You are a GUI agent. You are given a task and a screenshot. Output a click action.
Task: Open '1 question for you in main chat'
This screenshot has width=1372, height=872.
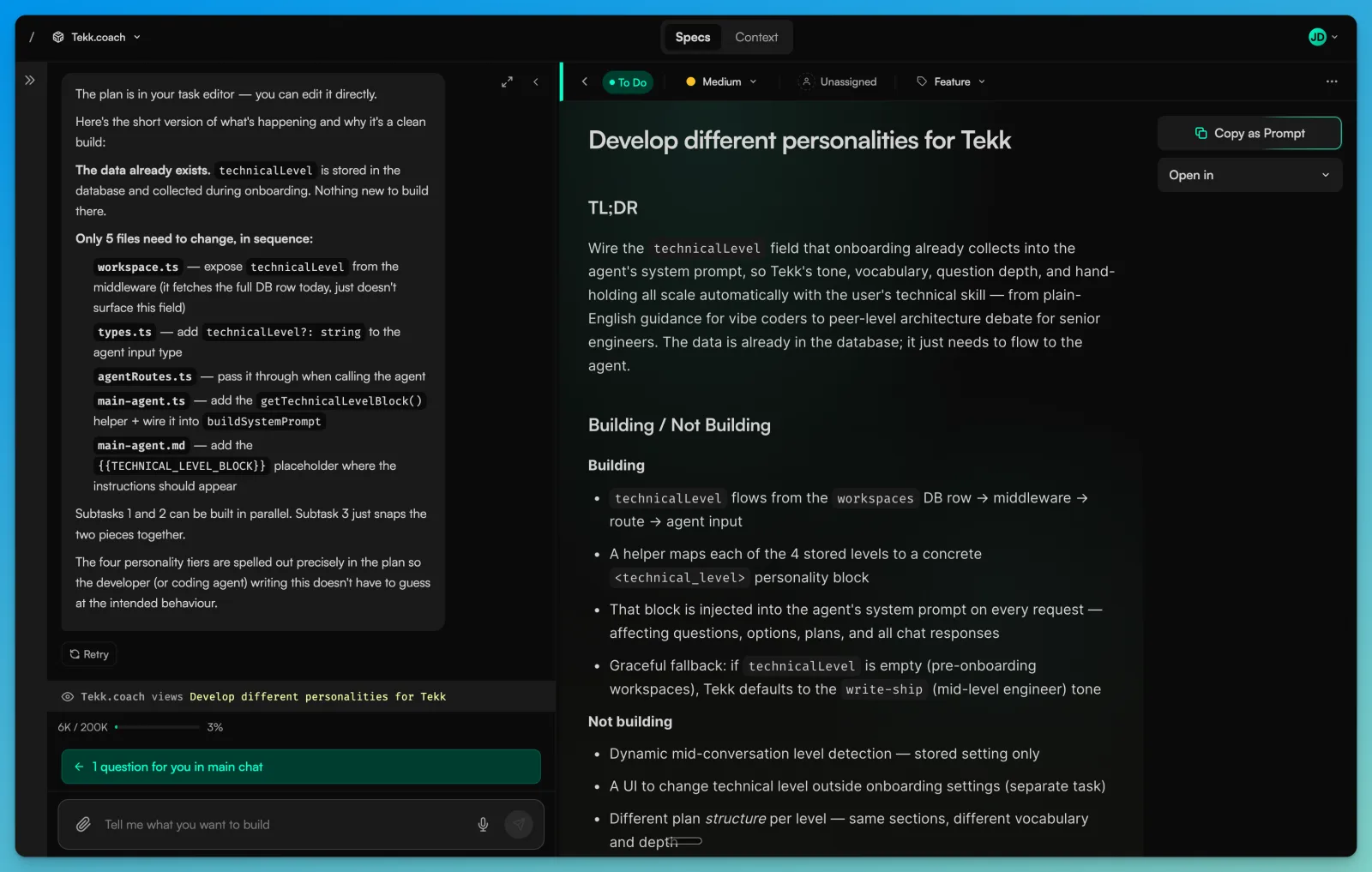[301, 767]
